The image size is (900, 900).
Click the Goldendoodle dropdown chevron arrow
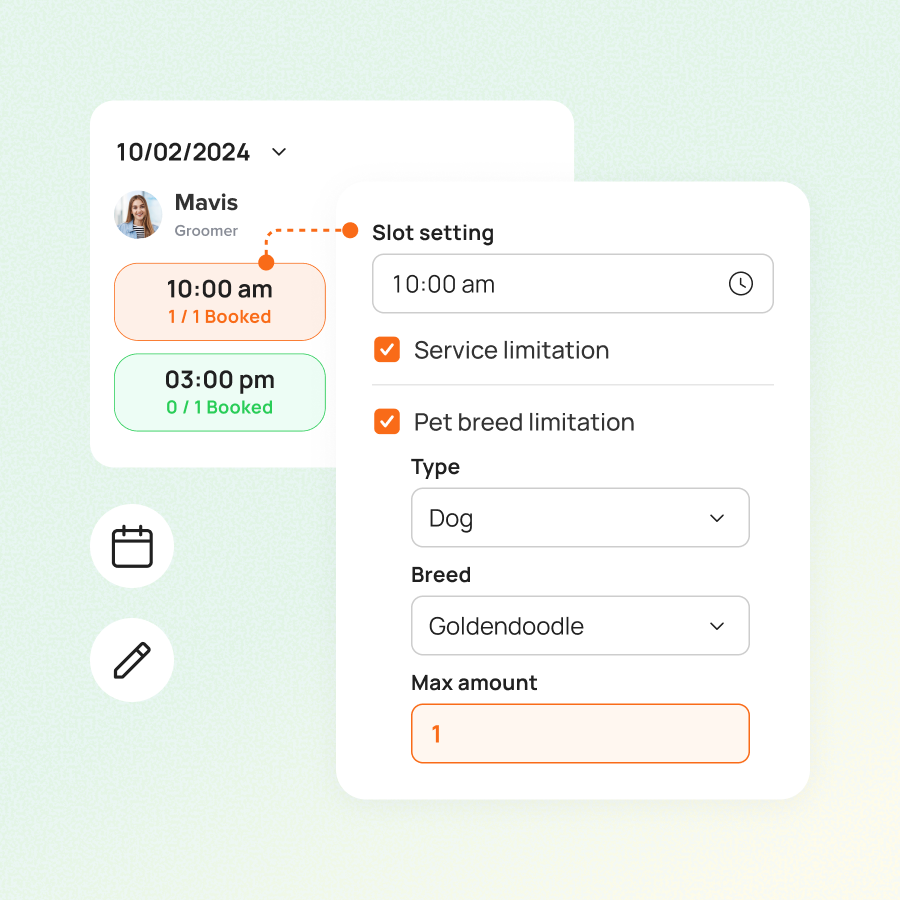pos(717,626)
